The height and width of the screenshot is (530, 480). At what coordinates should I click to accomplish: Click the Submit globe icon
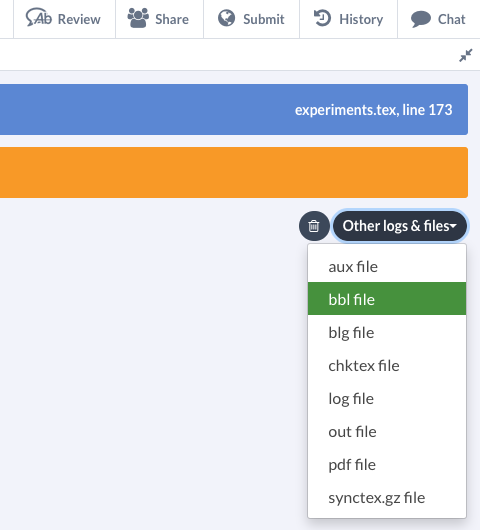coord(226,18)
